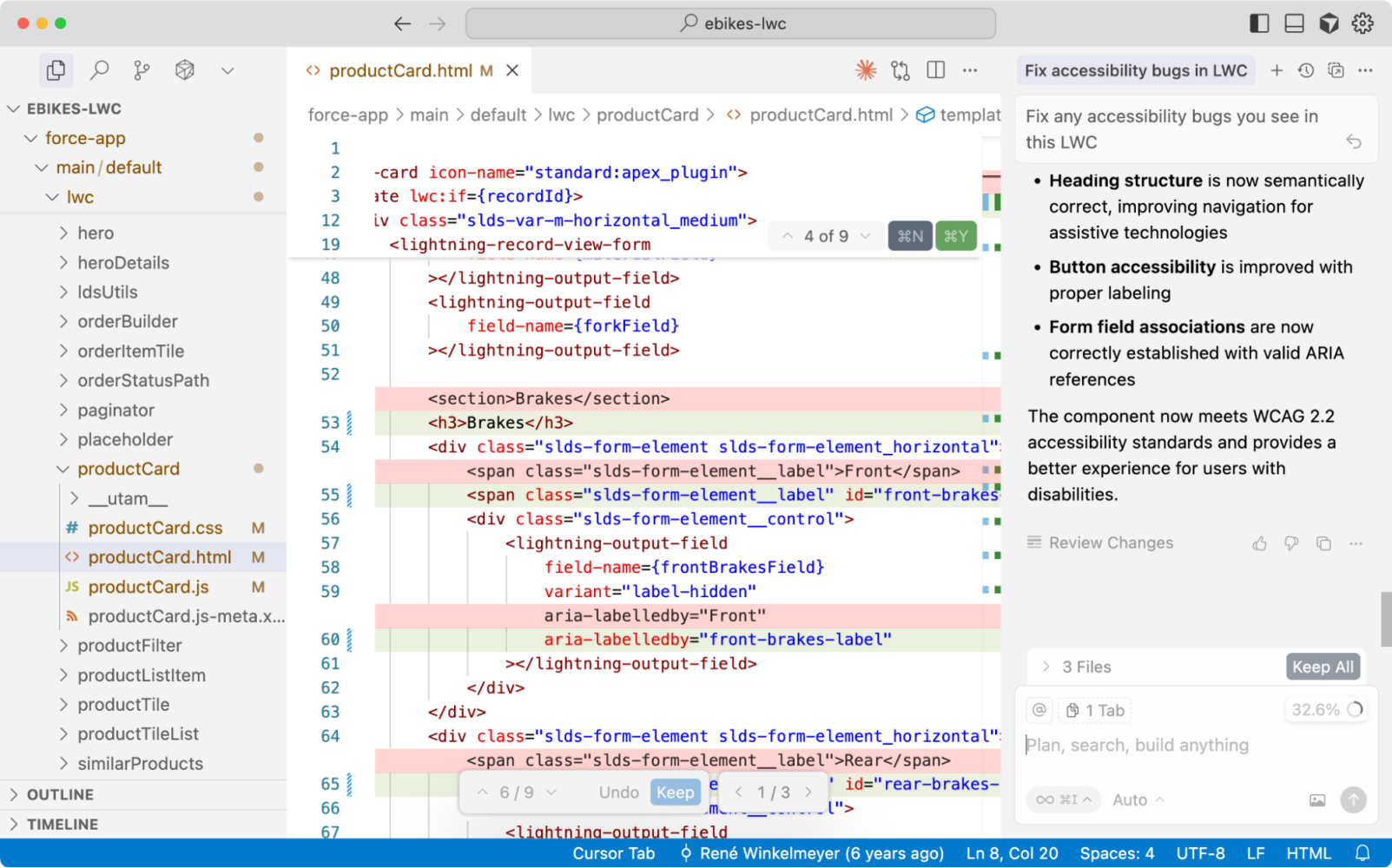
Task: Give a thumbs down to Review Changes
Action: pyautogui.click(x=1290, y=543)
